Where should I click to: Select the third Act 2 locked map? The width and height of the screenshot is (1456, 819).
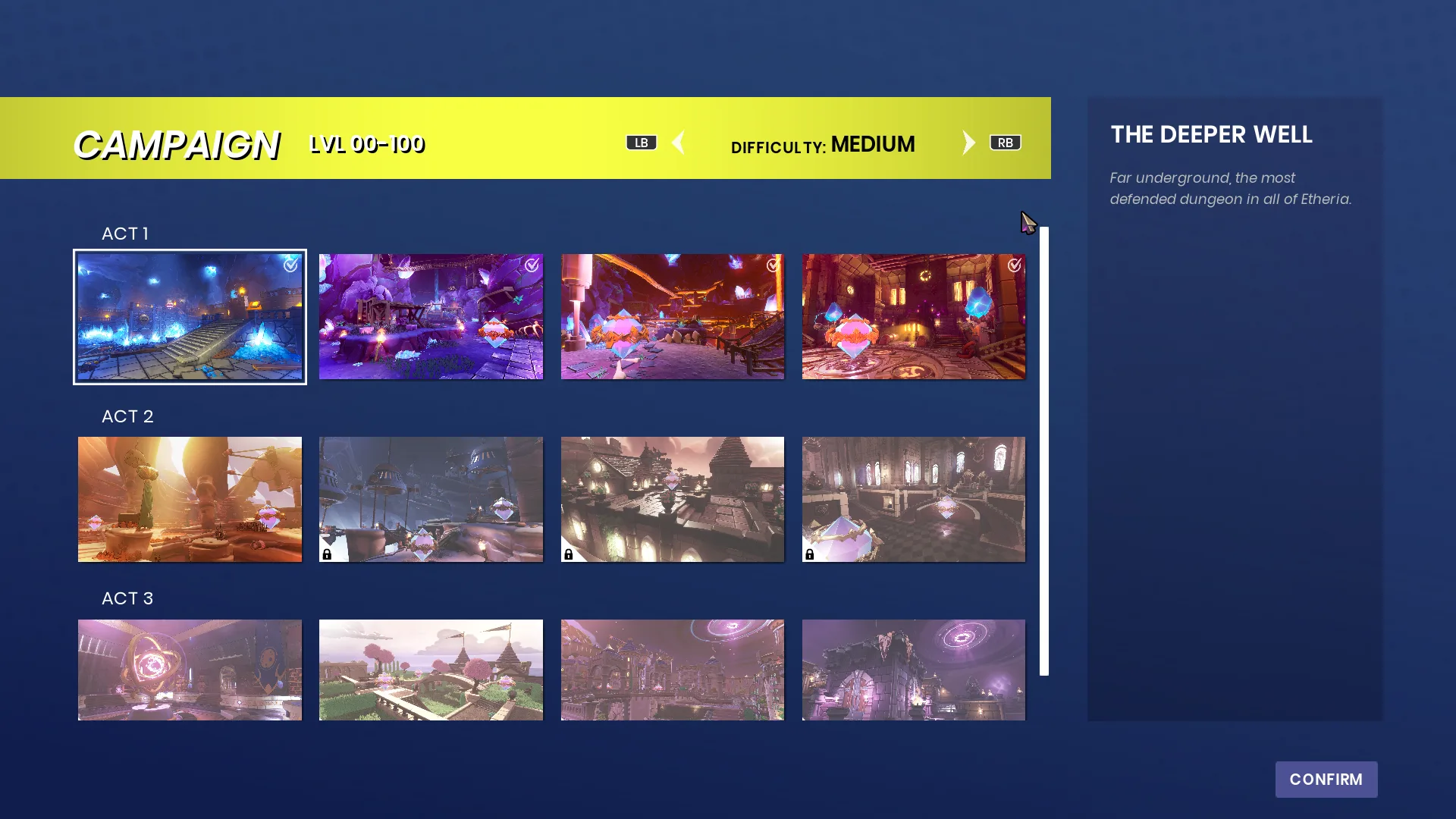click(673, 499)
